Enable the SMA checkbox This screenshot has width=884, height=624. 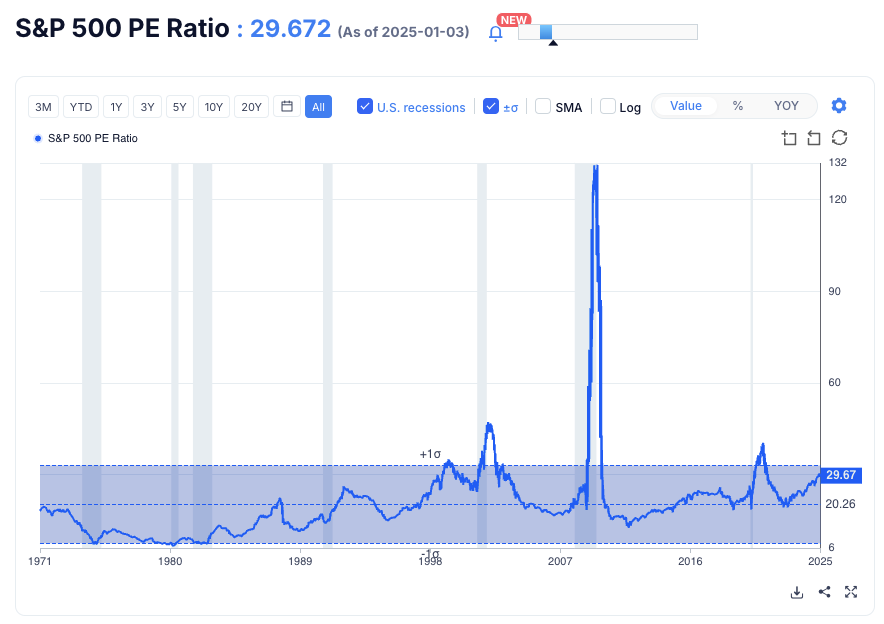pos(543,106)
